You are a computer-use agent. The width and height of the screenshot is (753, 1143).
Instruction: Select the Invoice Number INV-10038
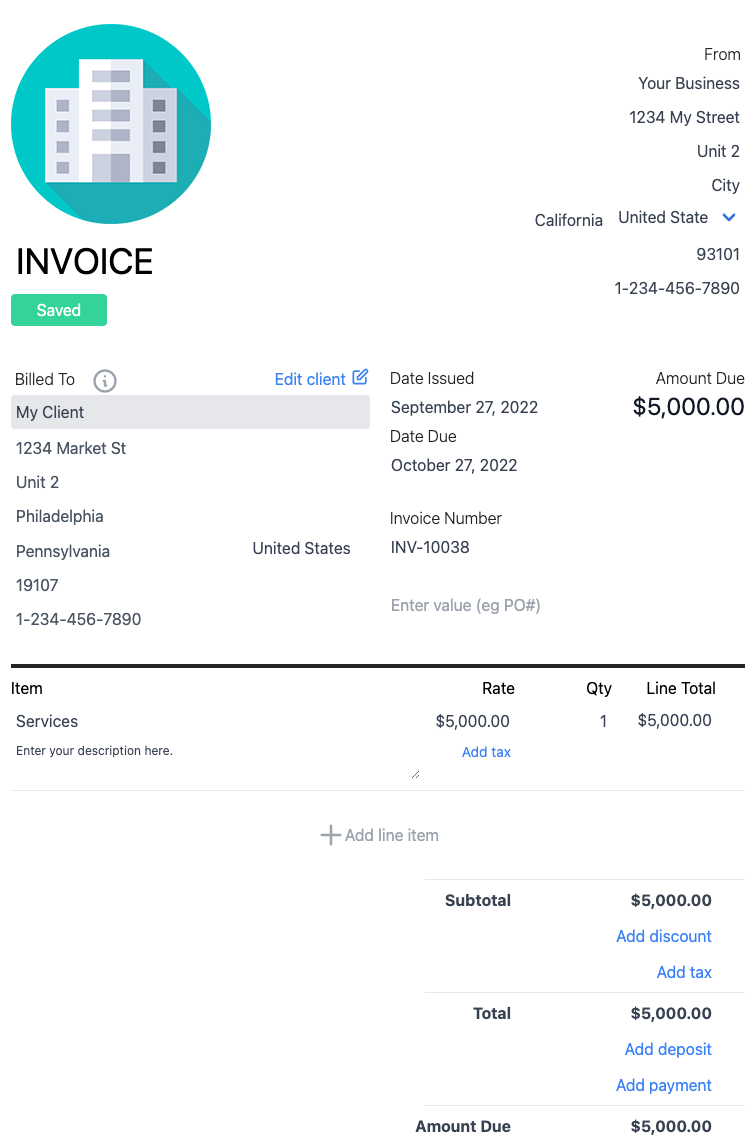[430, 547]
